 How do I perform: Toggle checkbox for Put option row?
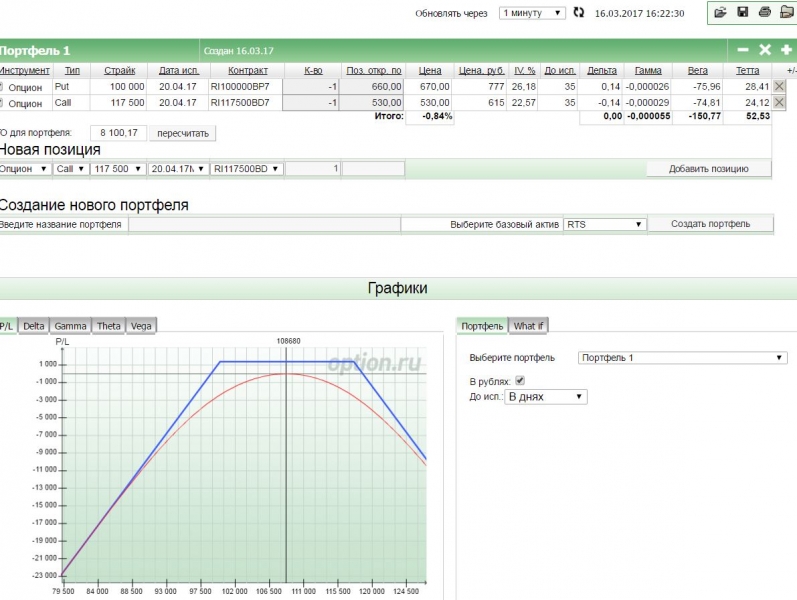coord(1,86)
